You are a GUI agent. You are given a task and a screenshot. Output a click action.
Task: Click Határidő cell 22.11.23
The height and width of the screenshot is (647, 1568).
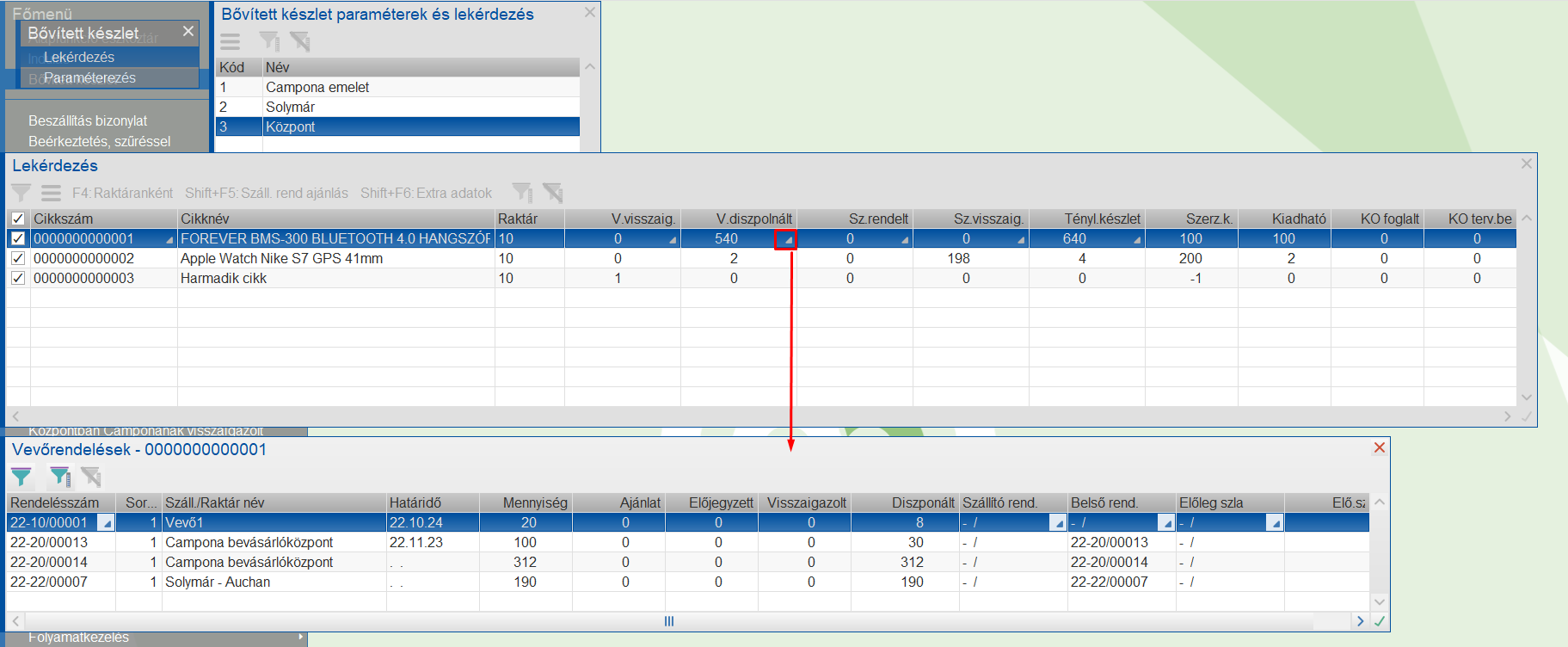pos(432,542)
